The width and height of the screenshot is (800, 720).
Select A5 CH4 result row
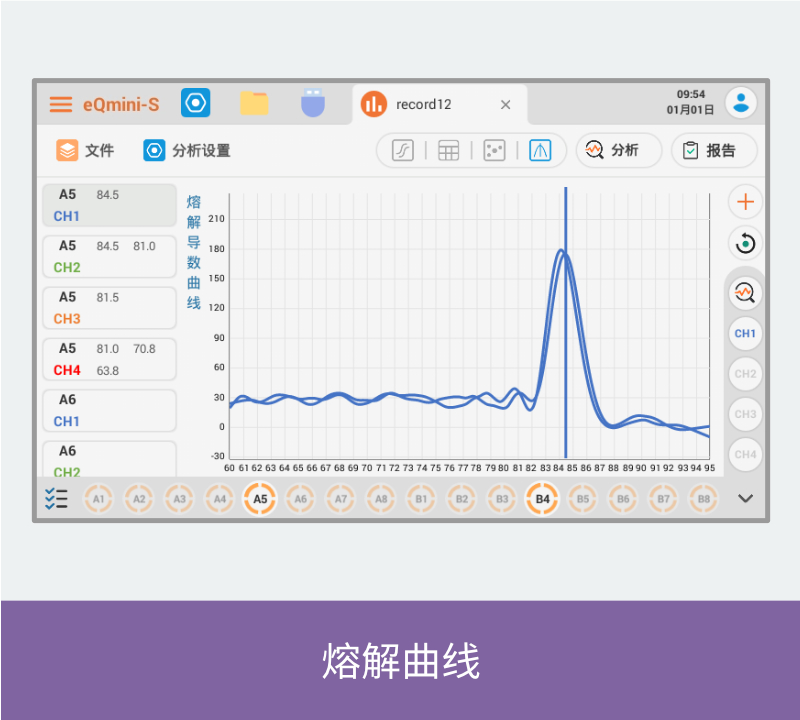click(109, 359)
